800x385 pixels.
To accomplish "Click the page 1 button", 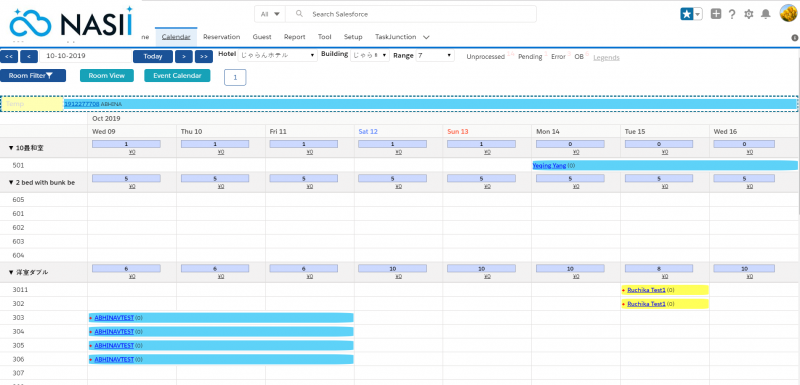I will click(x=235, y=77).
